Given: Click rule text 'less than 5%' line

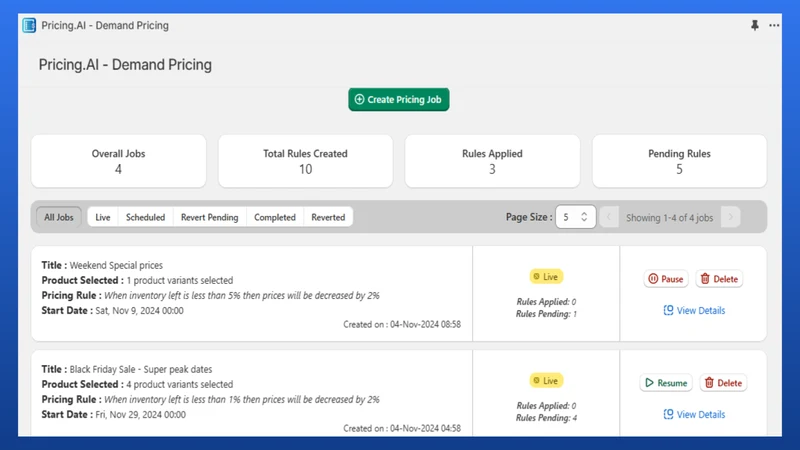Looking at the screenshot, I should 242,295.
